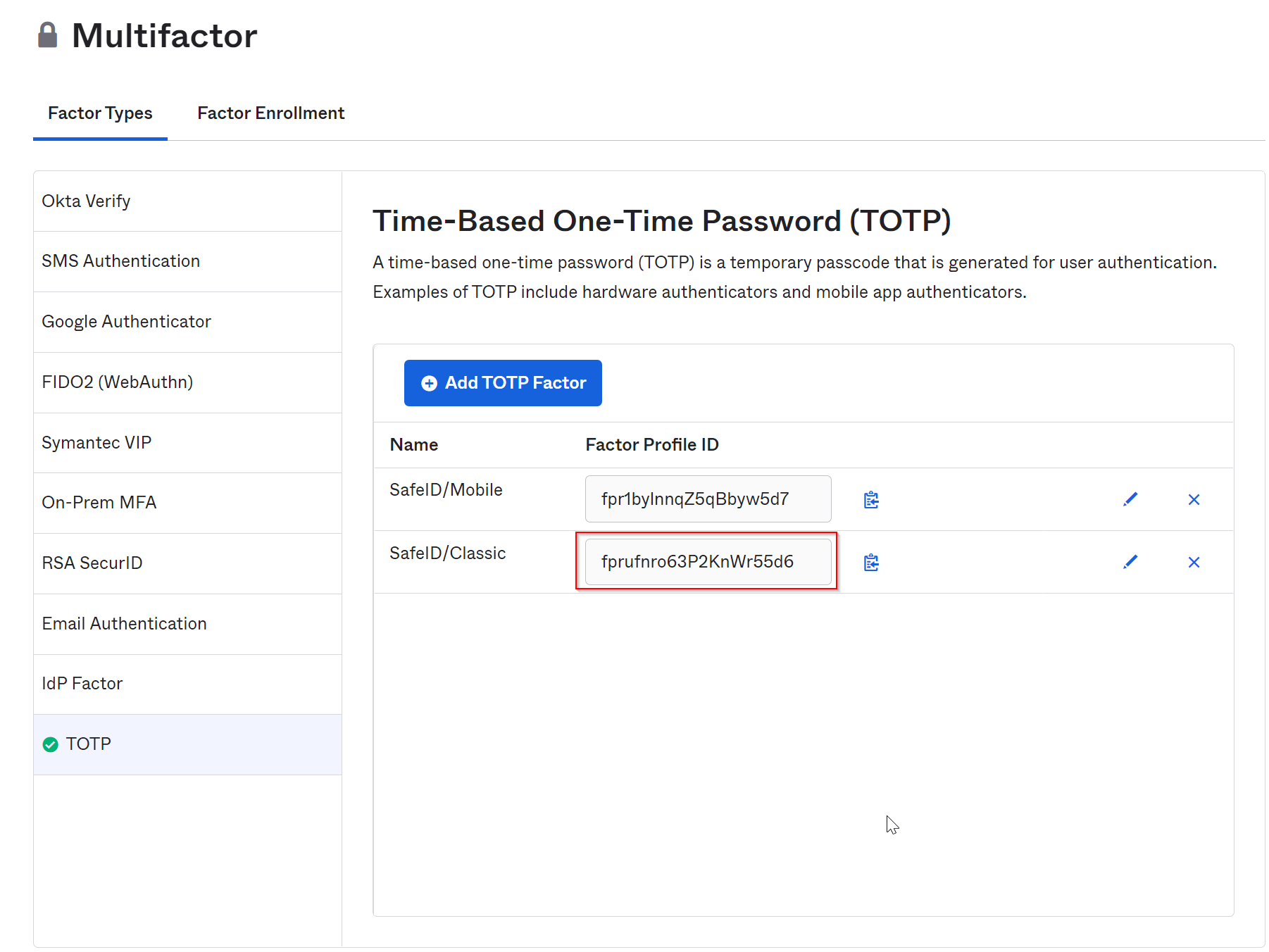Copy the SafeID/Mobile factor profile ID
This screenshot has width=1269, height=952.
pos(871,500)
